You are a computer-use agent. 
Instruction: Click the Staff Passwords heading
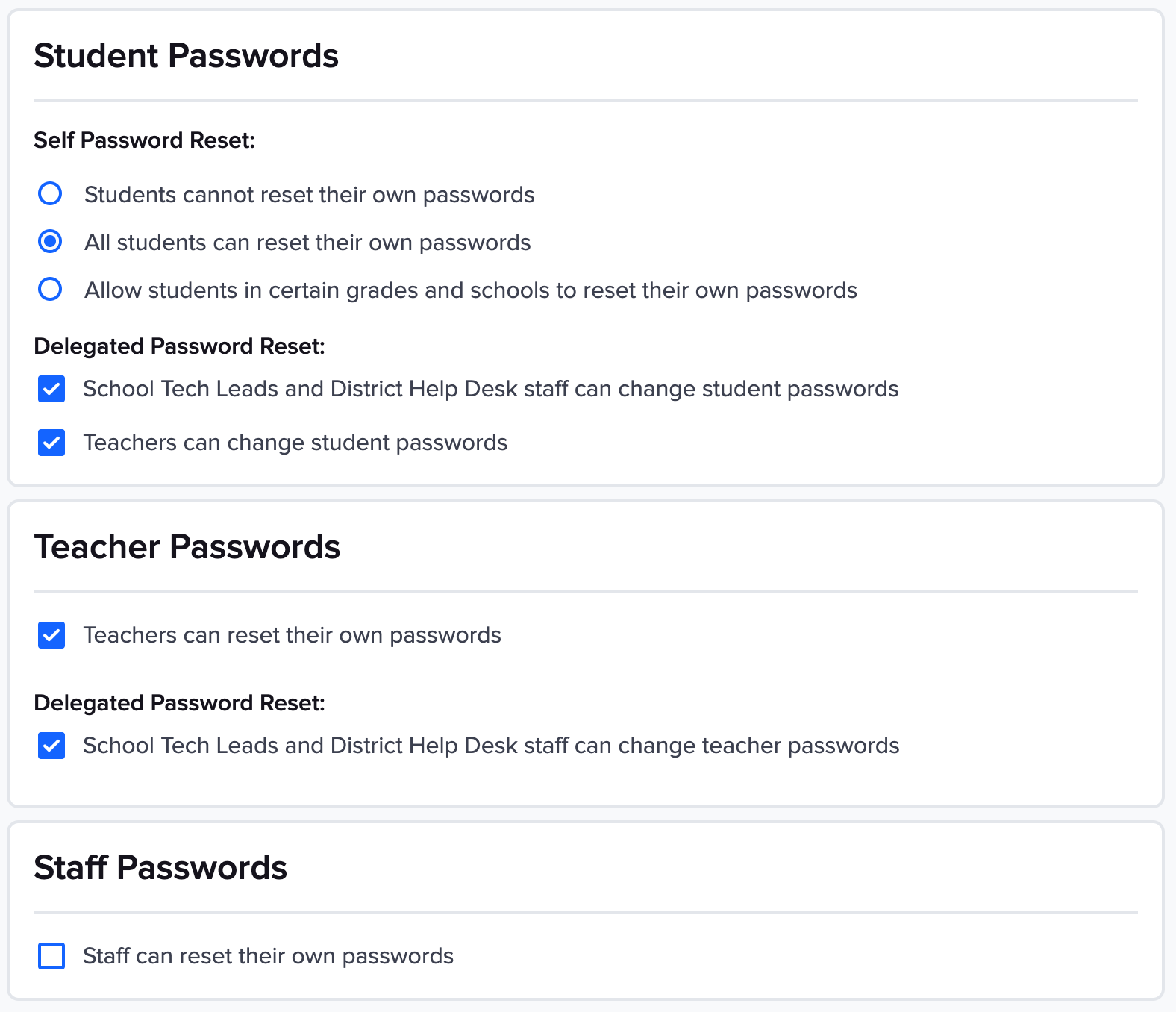[x=160, y=867]
